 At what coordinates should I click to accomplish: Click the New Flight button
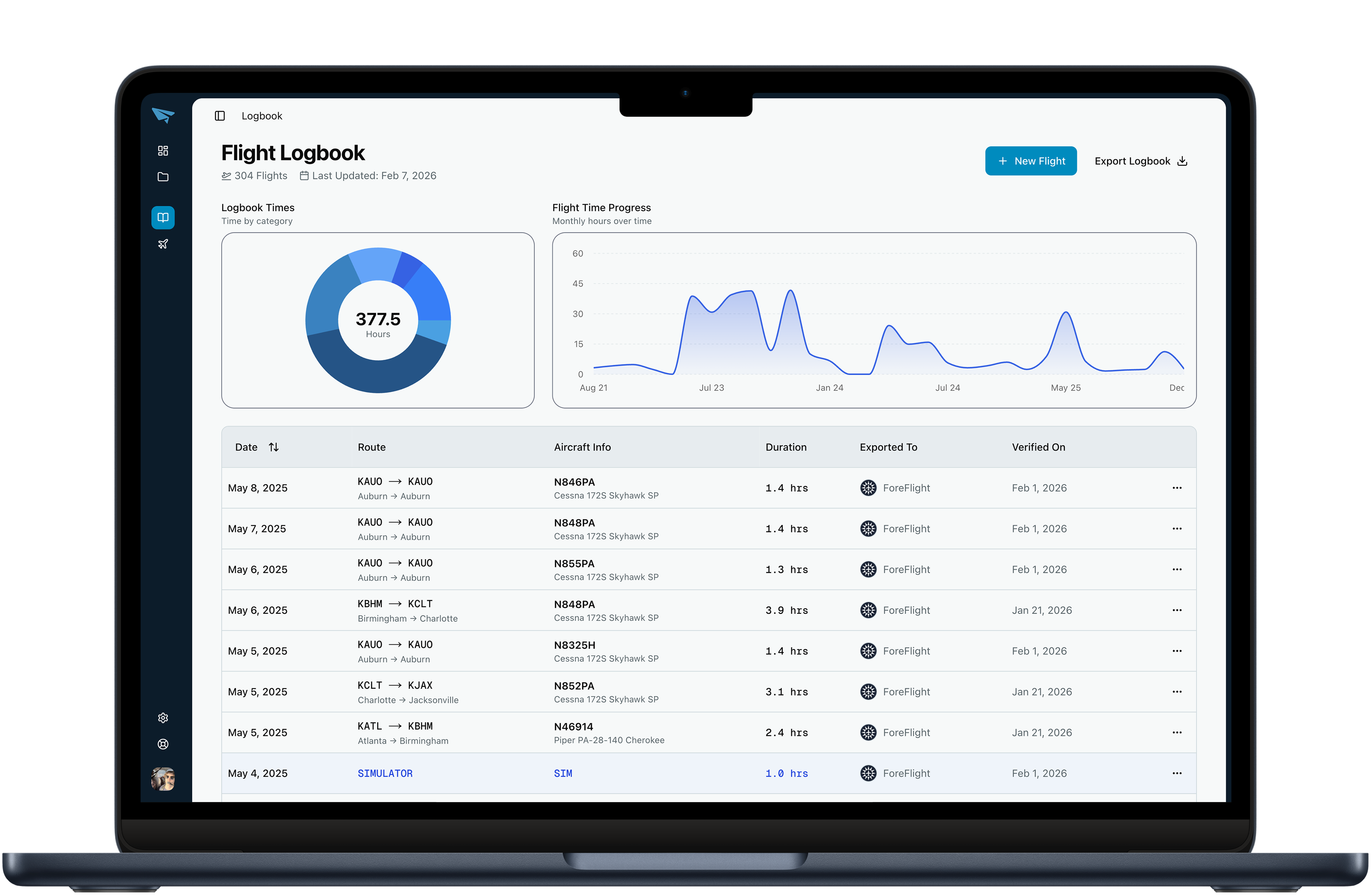(1031, 161)
